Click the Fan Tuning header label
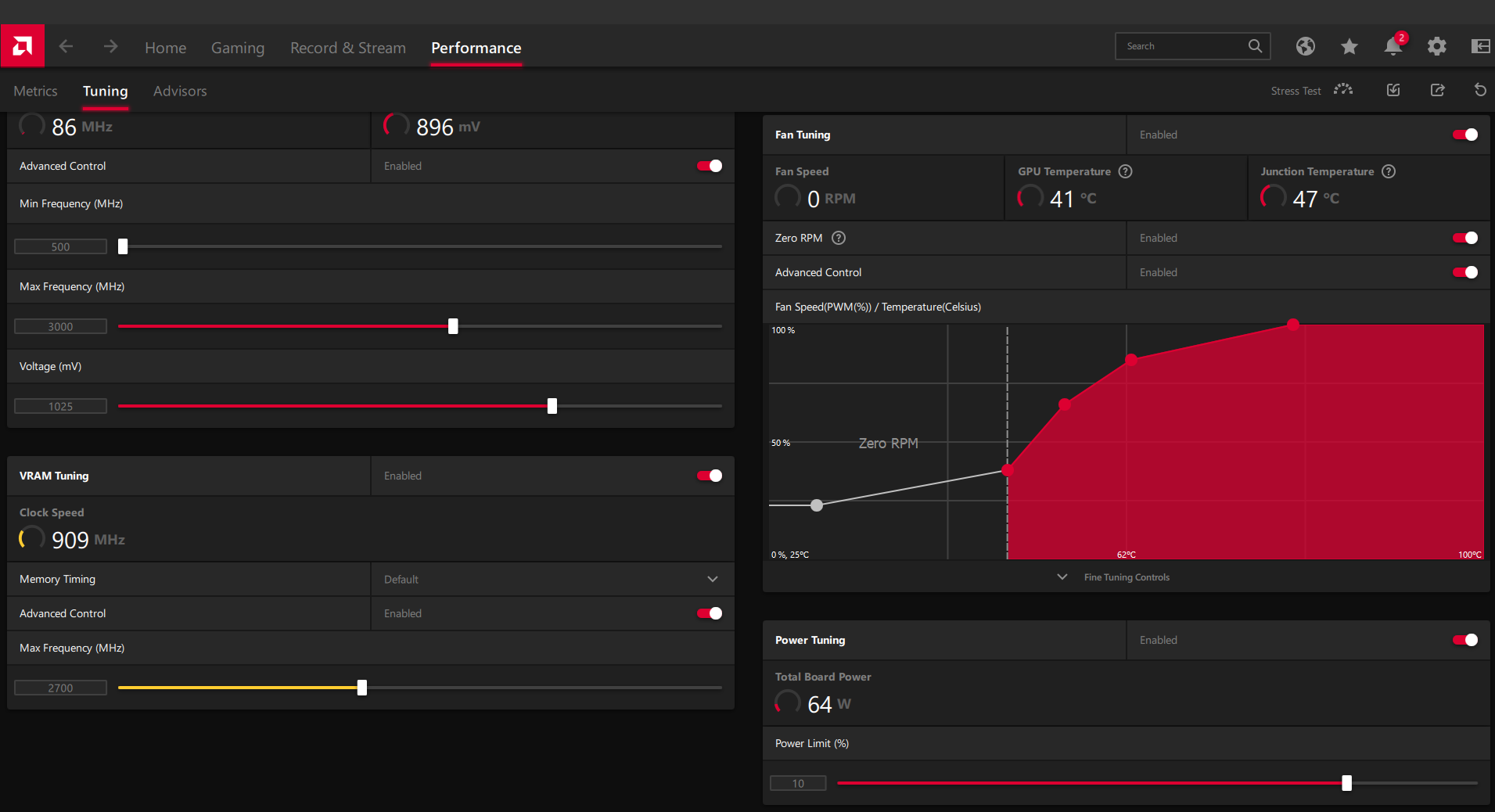 803,135
